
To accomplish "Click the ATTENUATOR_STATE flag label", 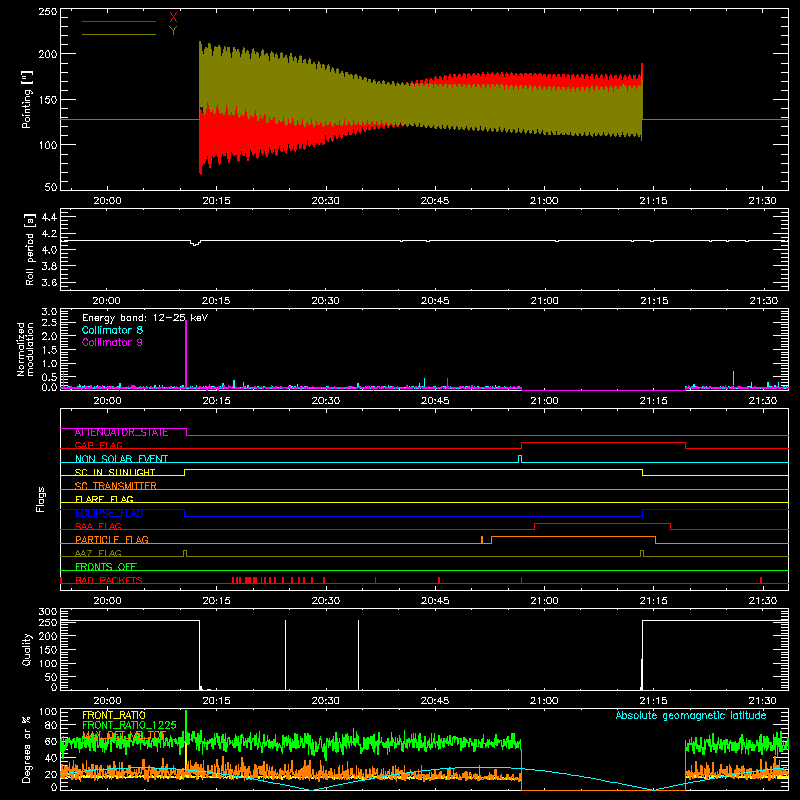I will (121, 433).
